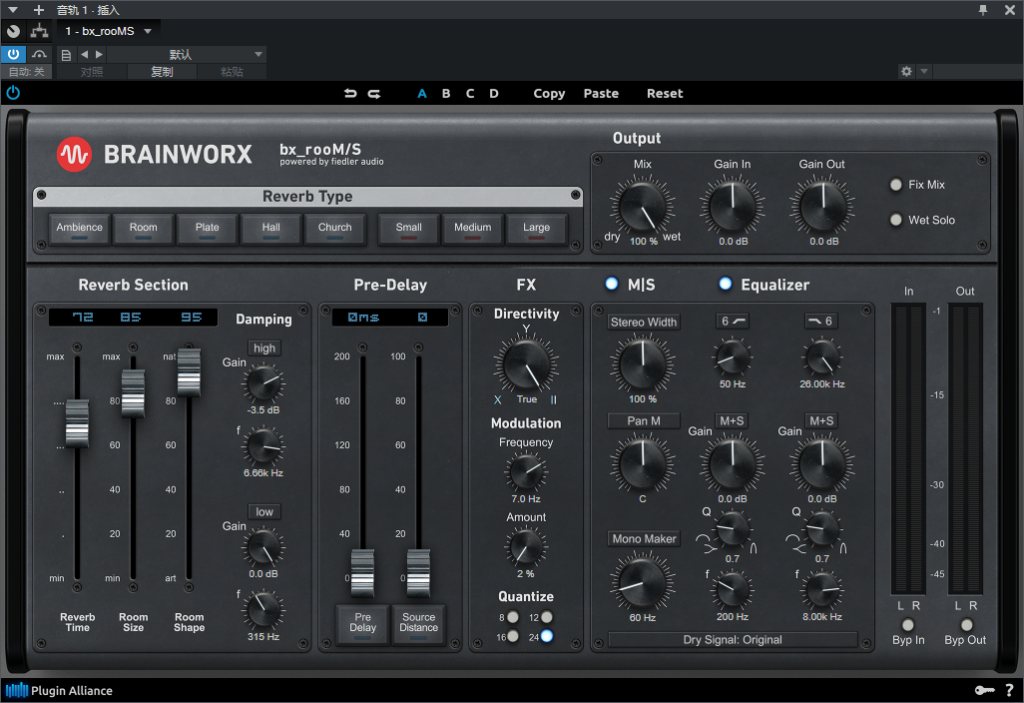Click the Mono Maker knob
The height and width of the screenshot is (703, 1024).
tap(643, 581)
